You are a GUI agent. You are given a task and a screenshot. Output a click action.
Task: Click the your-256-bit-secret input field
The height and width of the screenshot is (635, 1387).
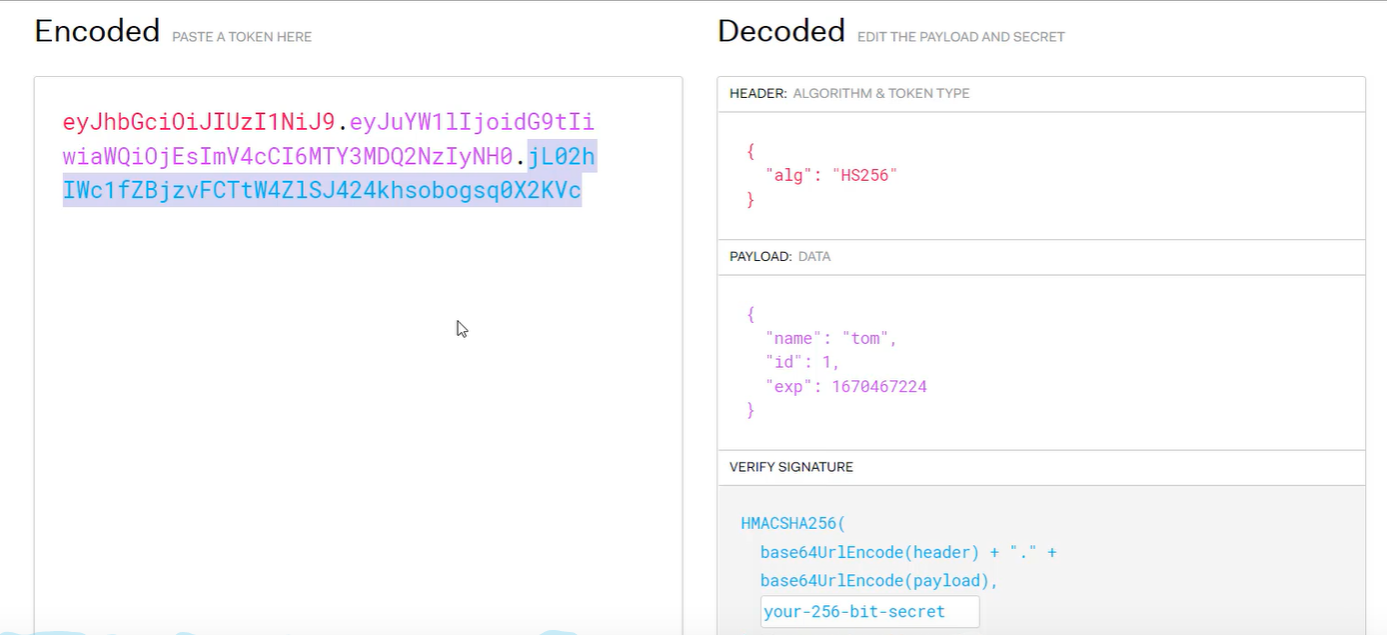[869, 611]
